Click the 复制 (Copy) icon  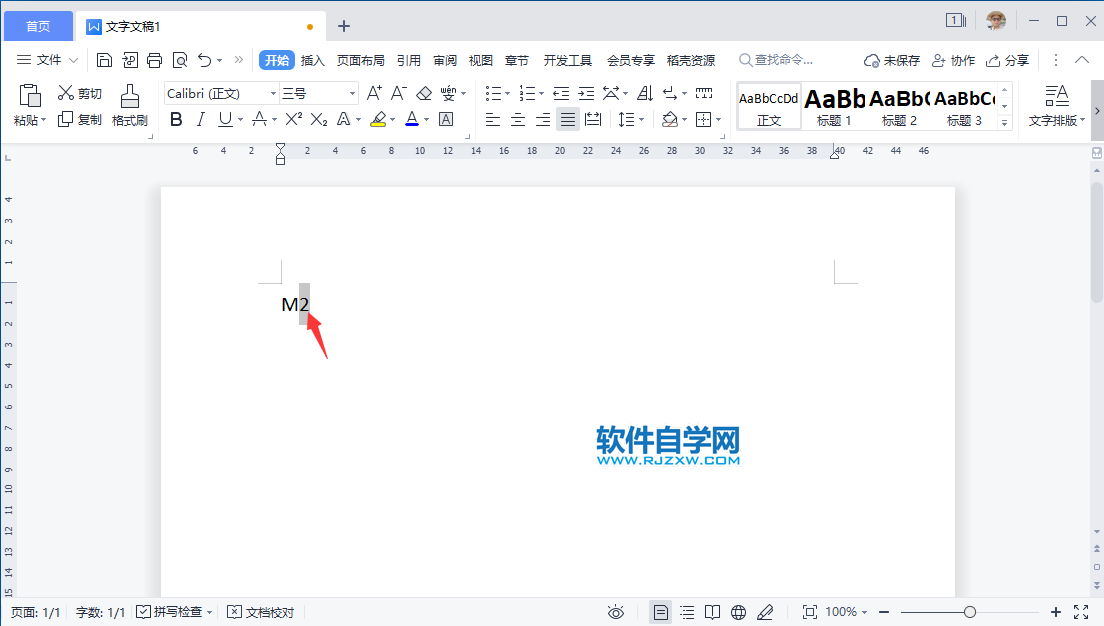[79, 119]
